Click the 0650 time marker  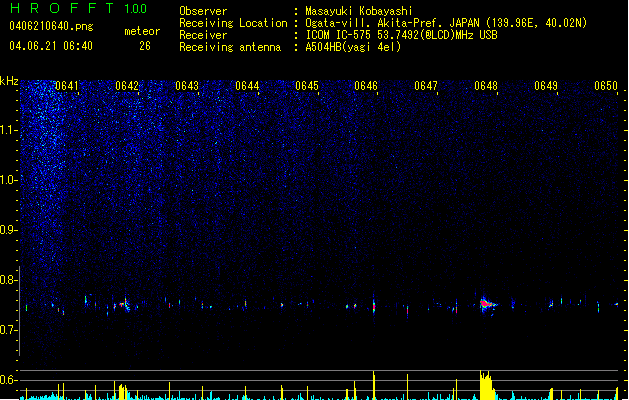(x=606, y=86)
